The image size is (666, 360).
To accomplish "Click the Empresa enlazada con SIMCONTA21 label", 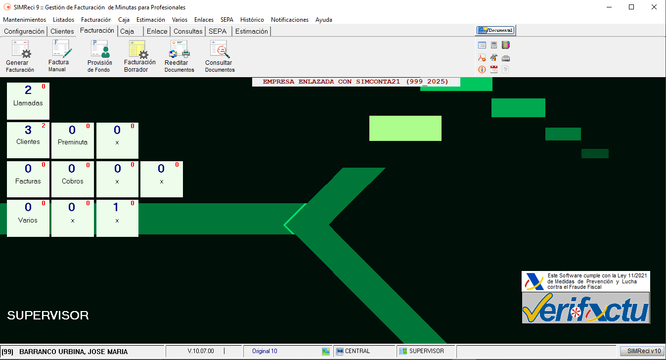I will (x=356, y=82).
